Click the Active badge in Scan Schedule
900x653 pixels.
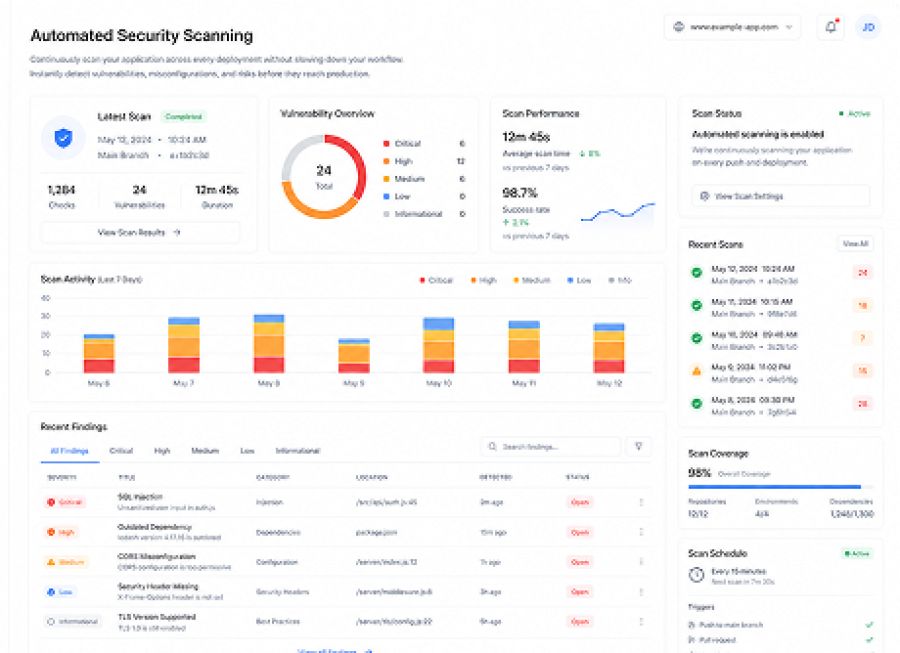(x=857, y=554)
